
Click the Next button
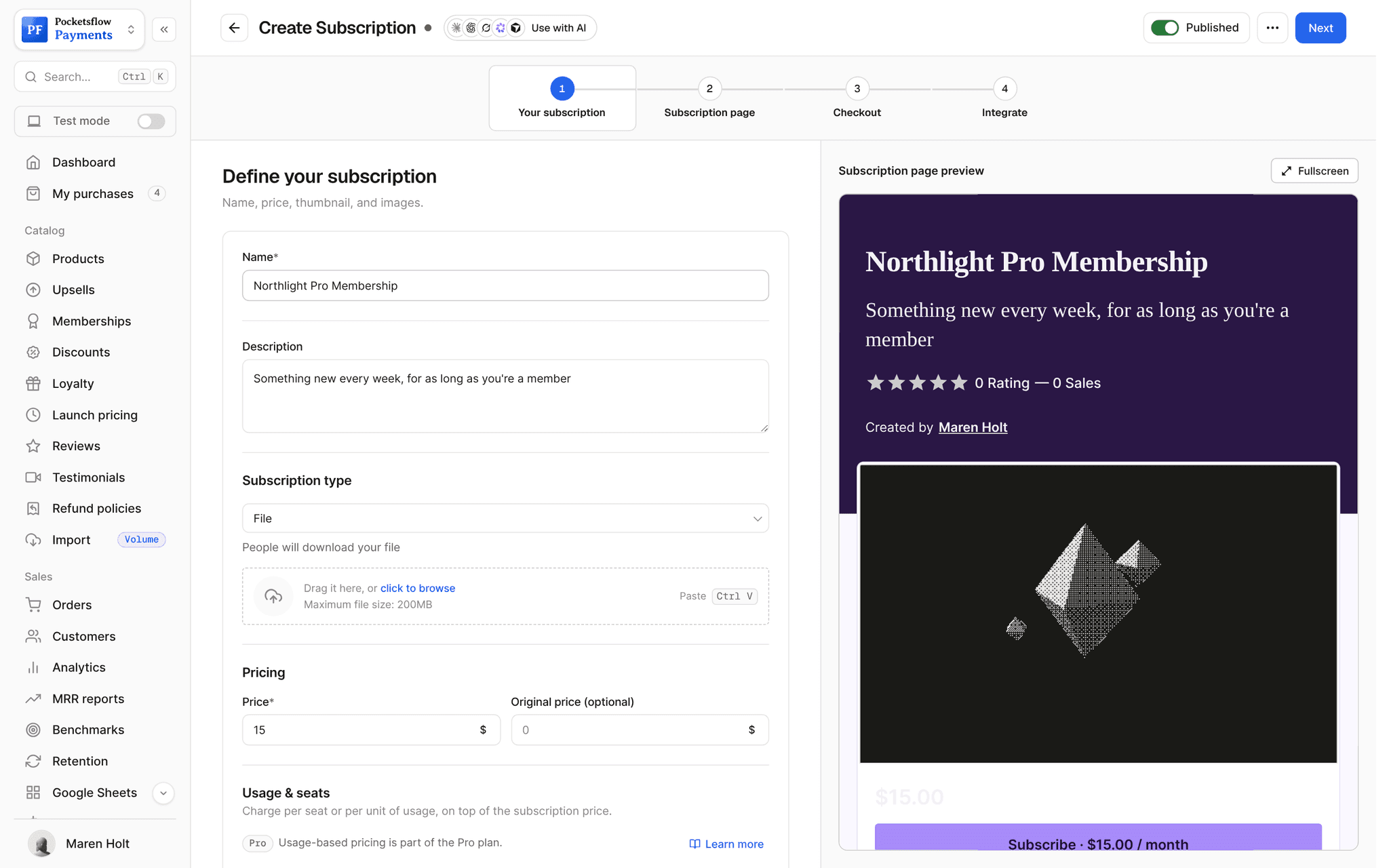[x=1320, y=28]
